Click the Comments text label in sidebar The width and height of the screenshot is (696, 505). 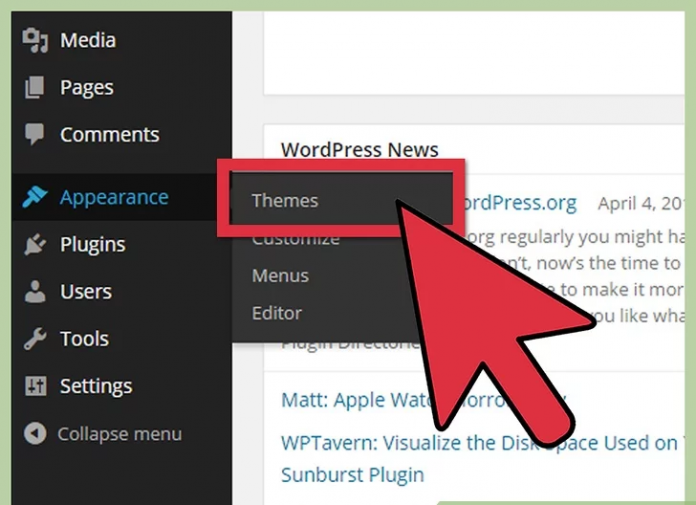[x=109, y=134]
